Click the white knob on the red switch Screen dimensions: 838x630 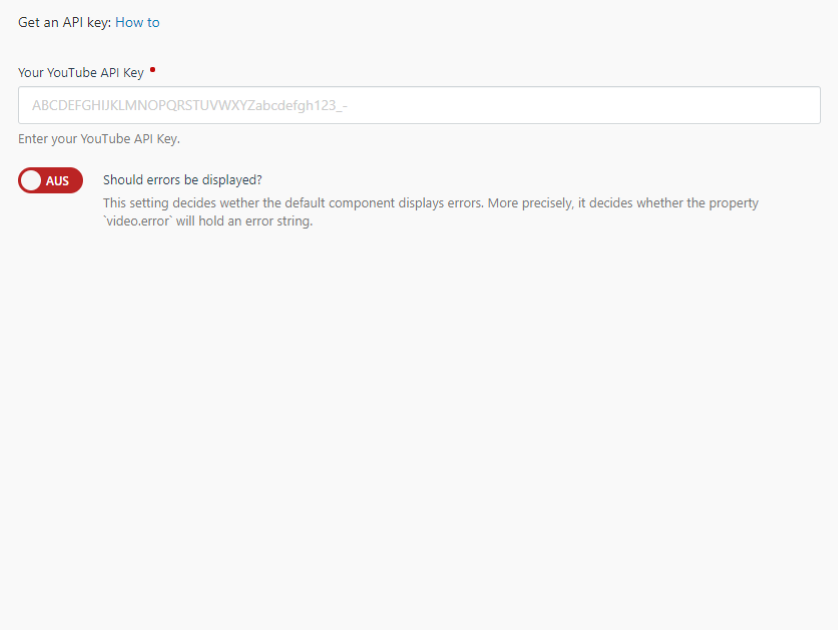click(31, 180)
